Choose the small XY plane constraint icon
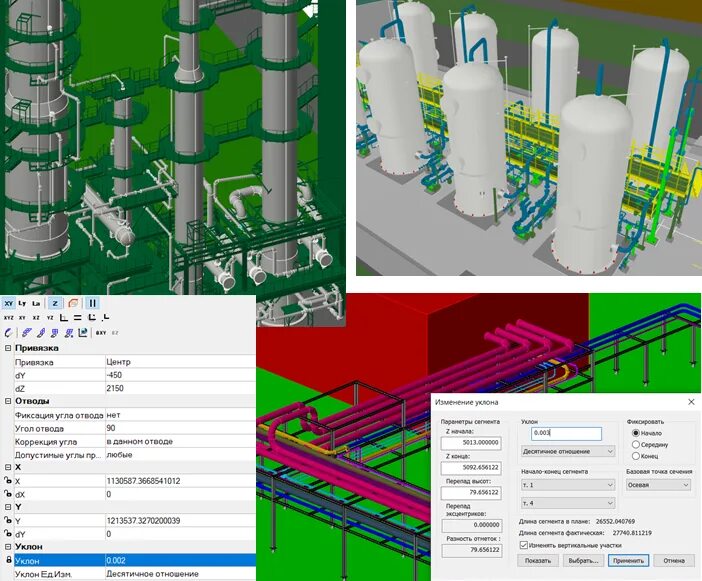 tap(22, 318)
